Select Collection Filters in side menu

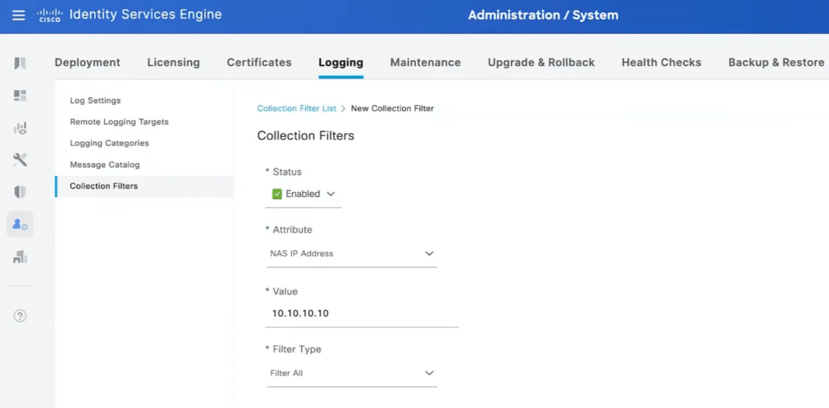[x=144, y=187]
